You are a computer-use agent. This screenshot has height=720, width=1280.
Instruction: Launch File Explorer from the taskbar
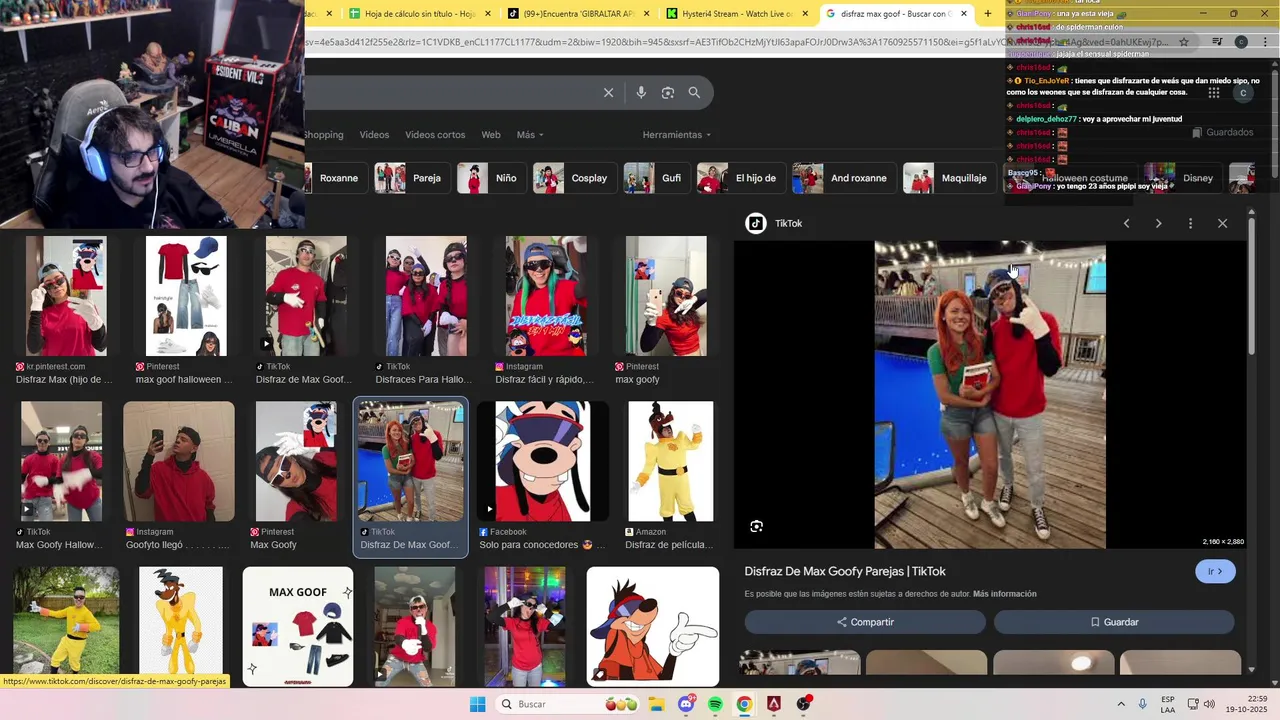pos(656,704)
